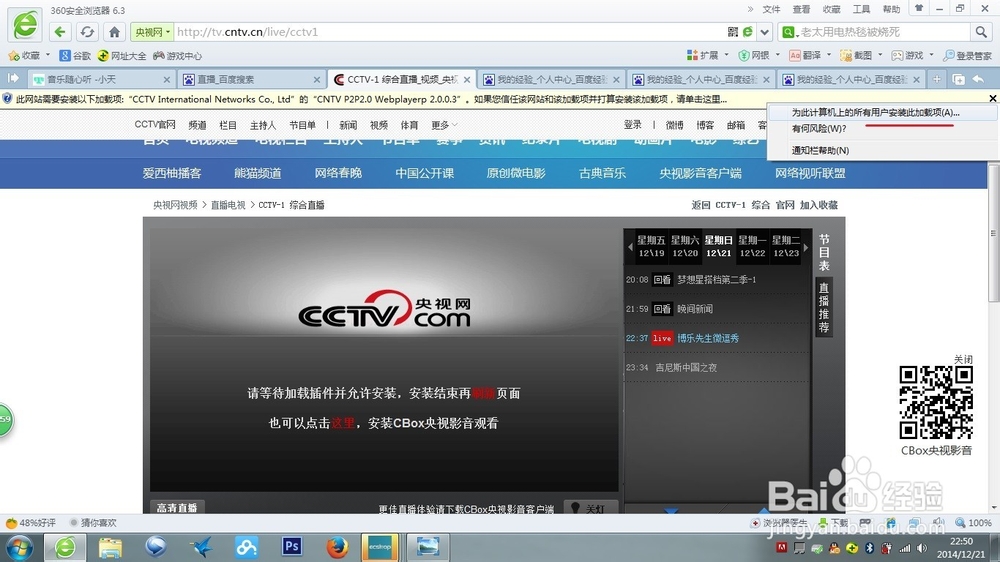
Task: Open the 游戏 games toolbar item
Action: click(x=908, y=55)
